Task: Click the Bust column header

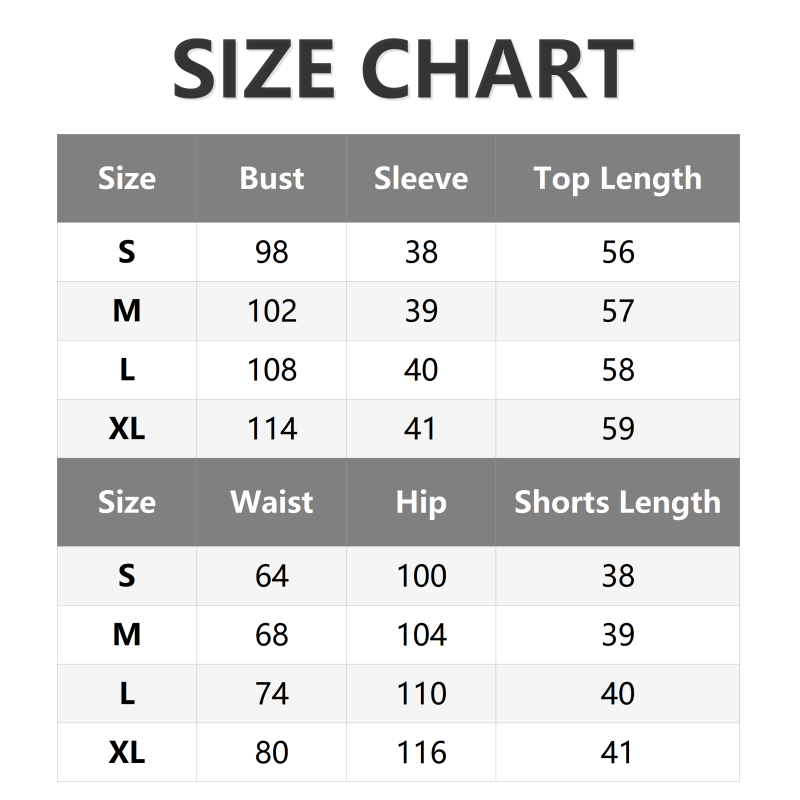Action: coord(272,178)
